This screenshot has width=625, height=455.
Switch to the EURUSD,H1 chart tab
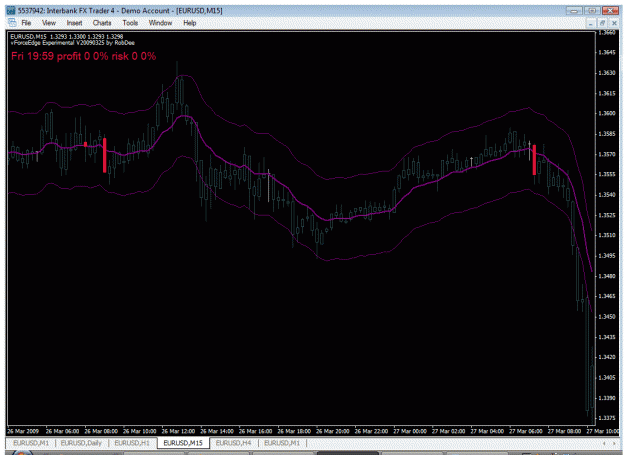(x=132, y=443)
